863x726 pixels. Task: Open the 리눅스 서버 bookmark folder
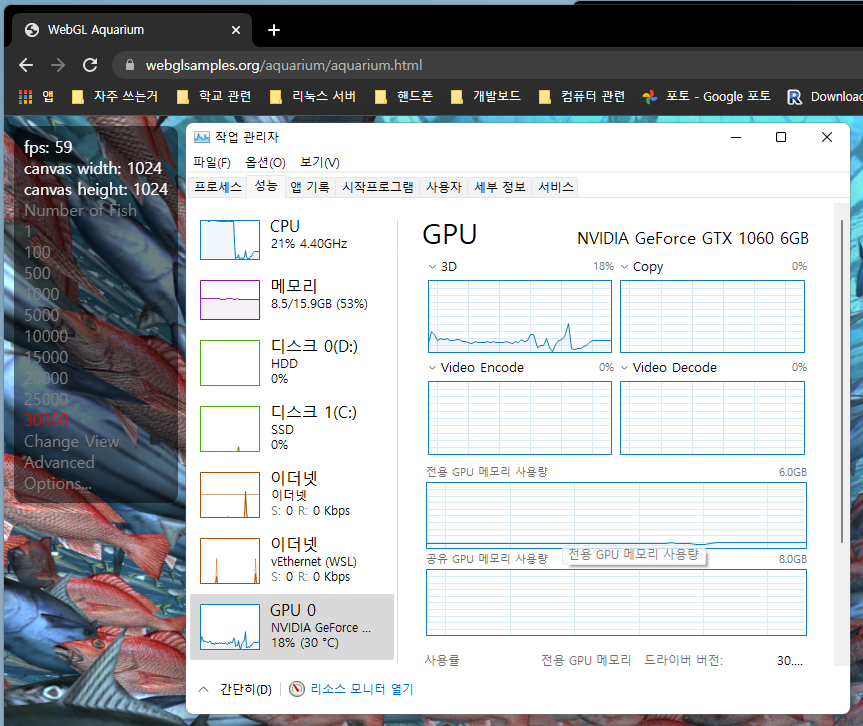click(313, 97)
